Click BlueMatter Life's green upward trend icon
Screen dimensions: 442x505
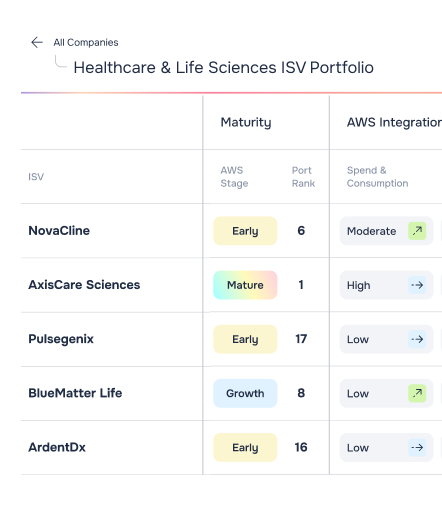coord(417,393)
